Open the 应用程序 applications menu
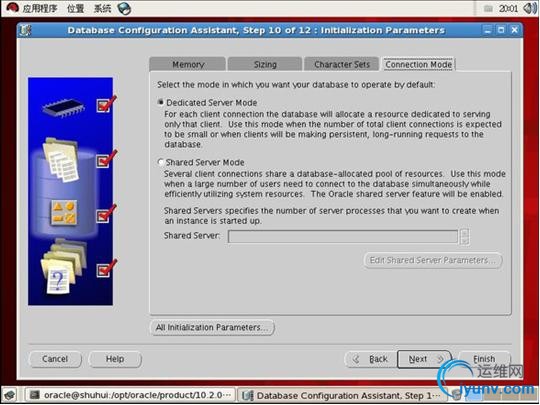The image size is (540, 405). pyautogui.click(x=40, y=8)
